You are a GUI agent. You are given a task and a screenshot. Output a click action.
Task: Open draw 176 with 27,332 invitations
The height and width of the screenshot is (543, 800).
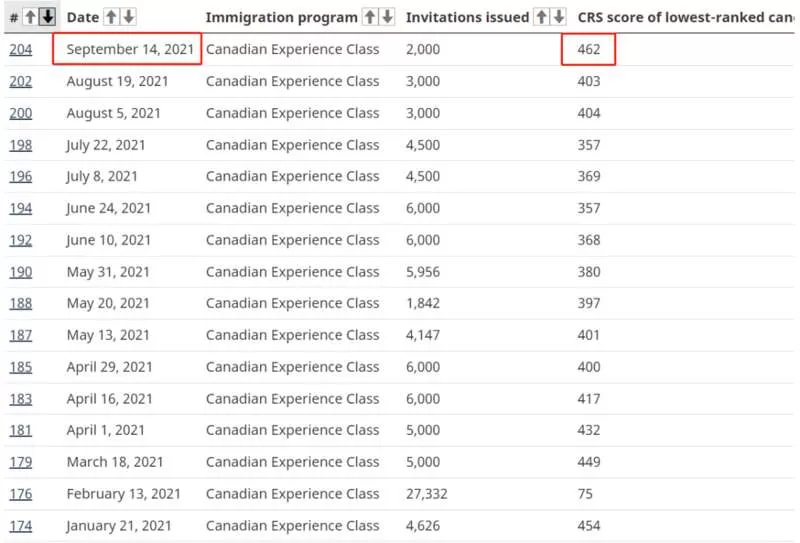pos(20,494)
